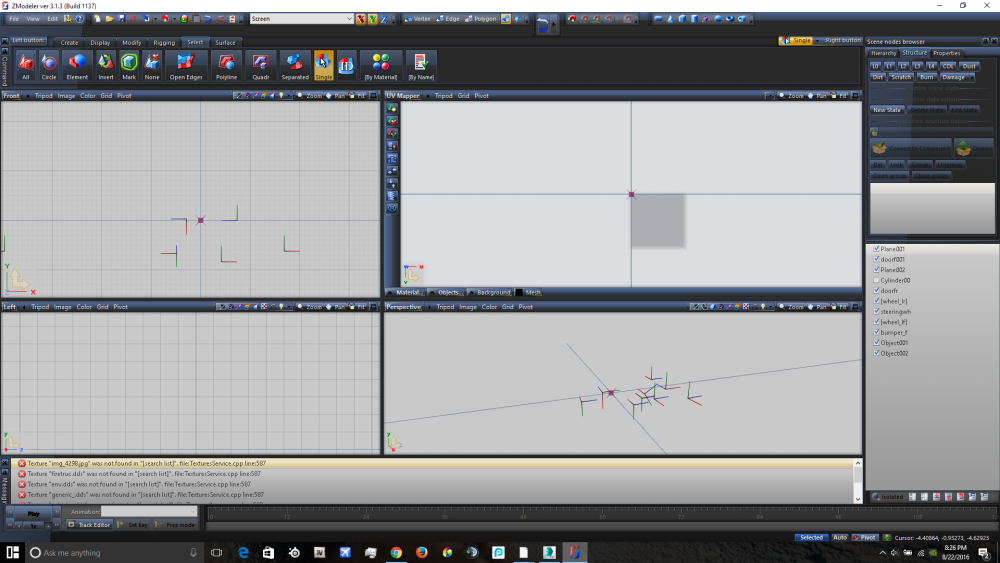Open the By Name selection tool
Viewport: 1000px width, 563px height.
click(x=421, y=65)
